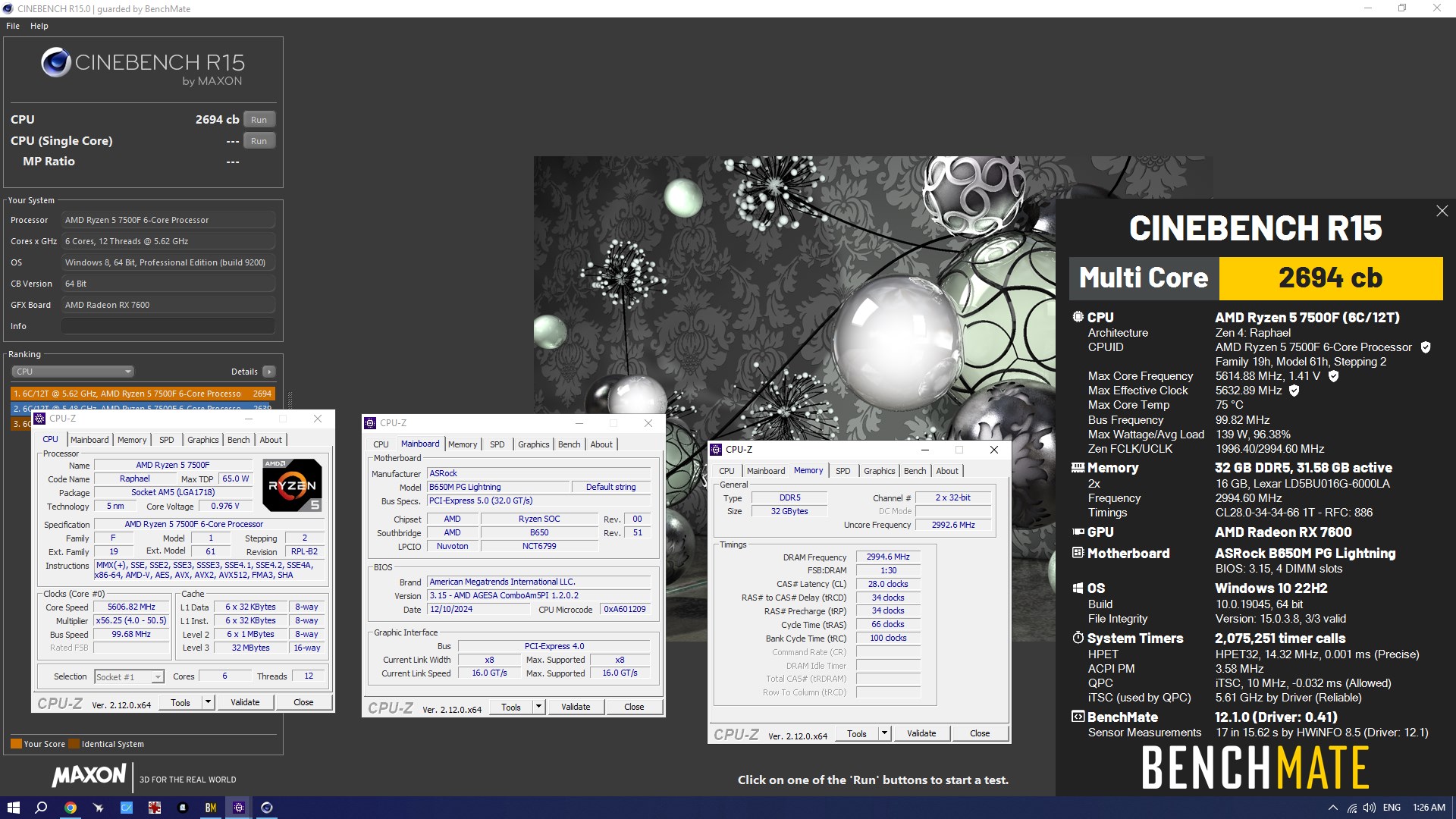Click the Processor name field in Your System
Screen dimensions: 1456x819
[x=168, y=220]
